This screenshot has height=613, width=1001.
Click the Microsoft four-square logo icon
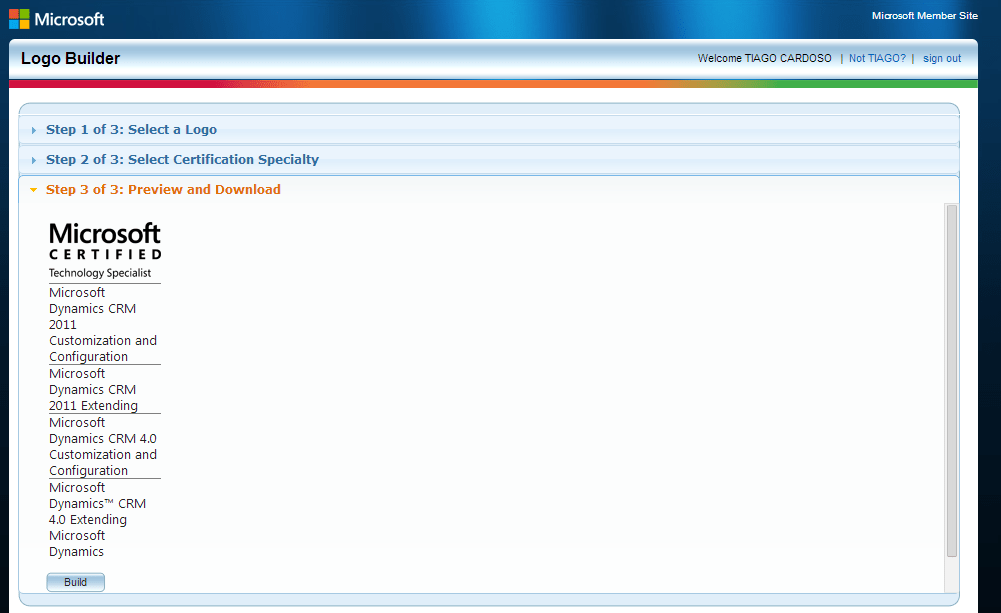point(17,17)
